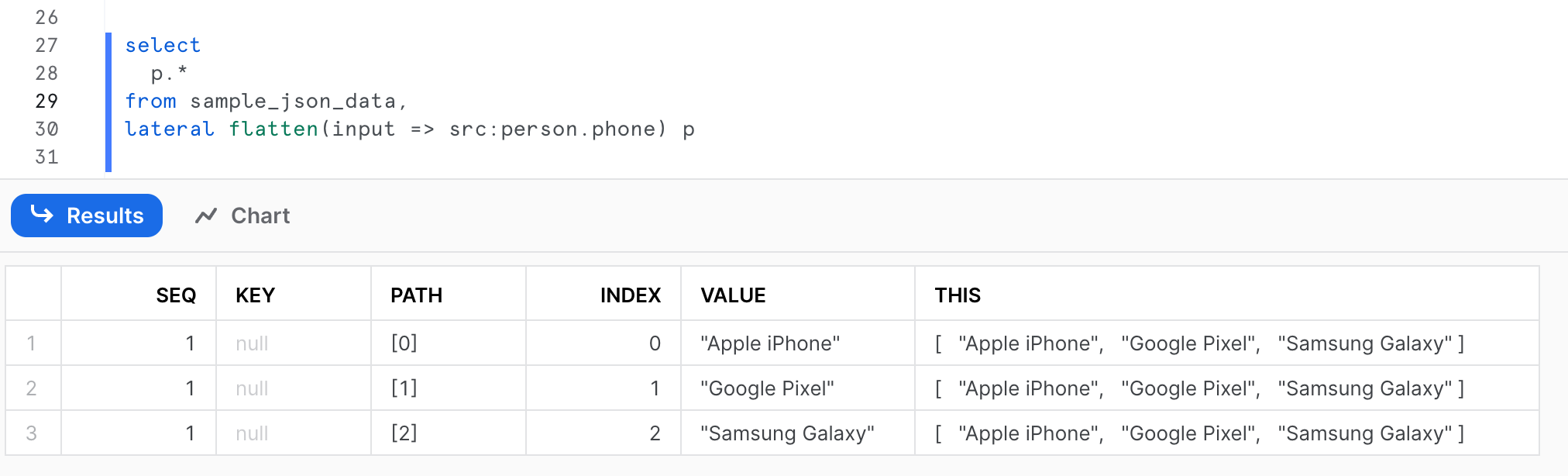Select the PATH column header
The image size is (1568, 476).
(x=416, y=295)
